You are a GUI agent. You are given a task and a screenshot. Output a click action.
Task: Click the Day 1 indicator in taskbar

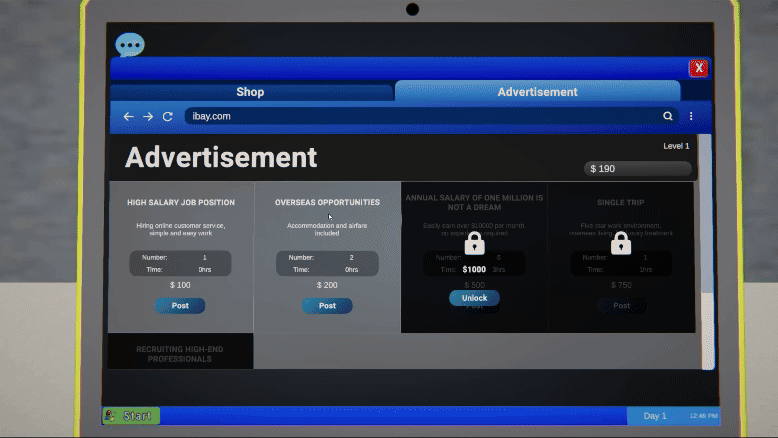pyautogui.click(x=654, y=415)
